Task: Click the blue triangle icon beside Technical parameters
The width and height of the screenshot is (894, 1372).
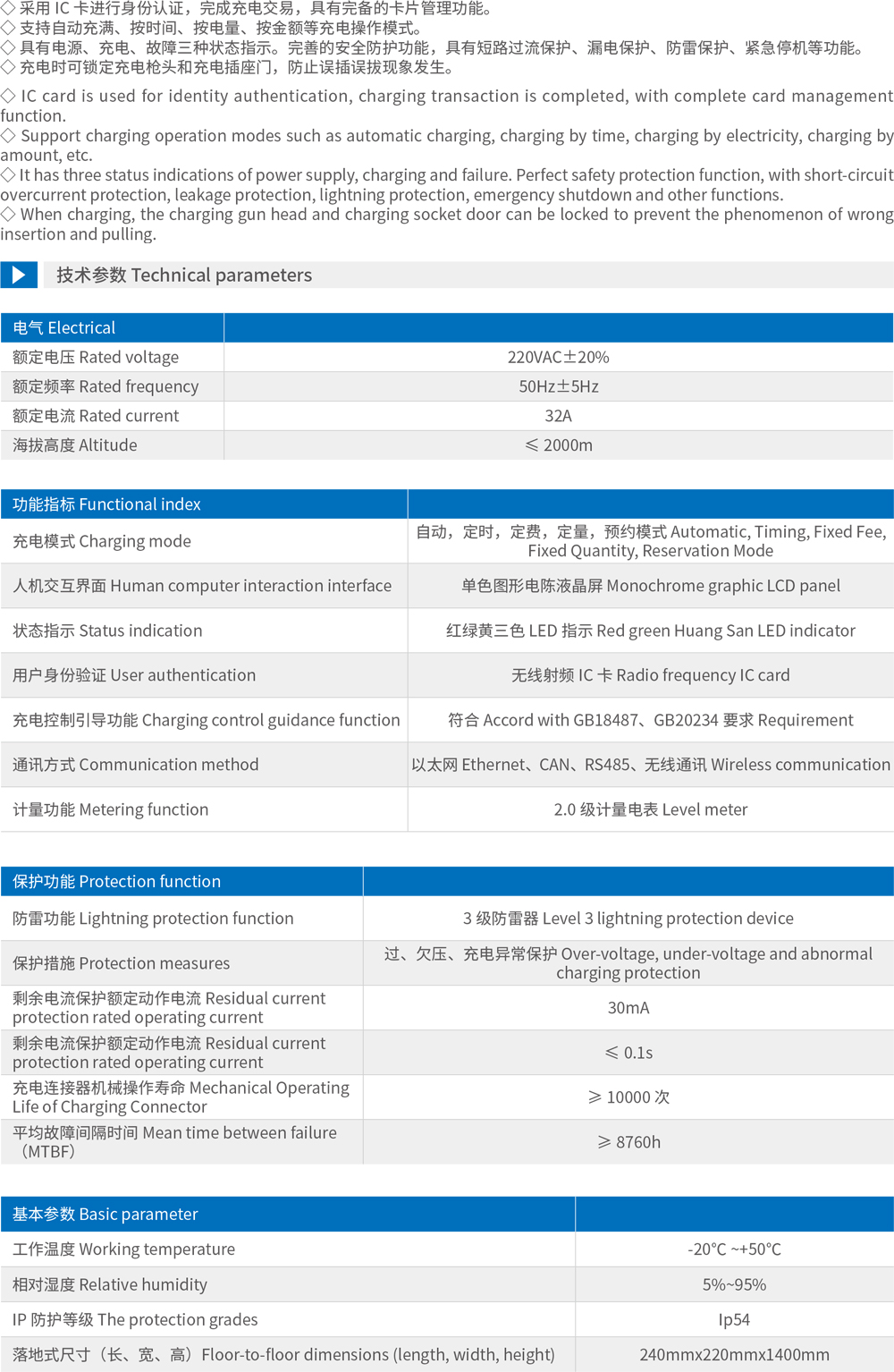Action: coord(19,275)
